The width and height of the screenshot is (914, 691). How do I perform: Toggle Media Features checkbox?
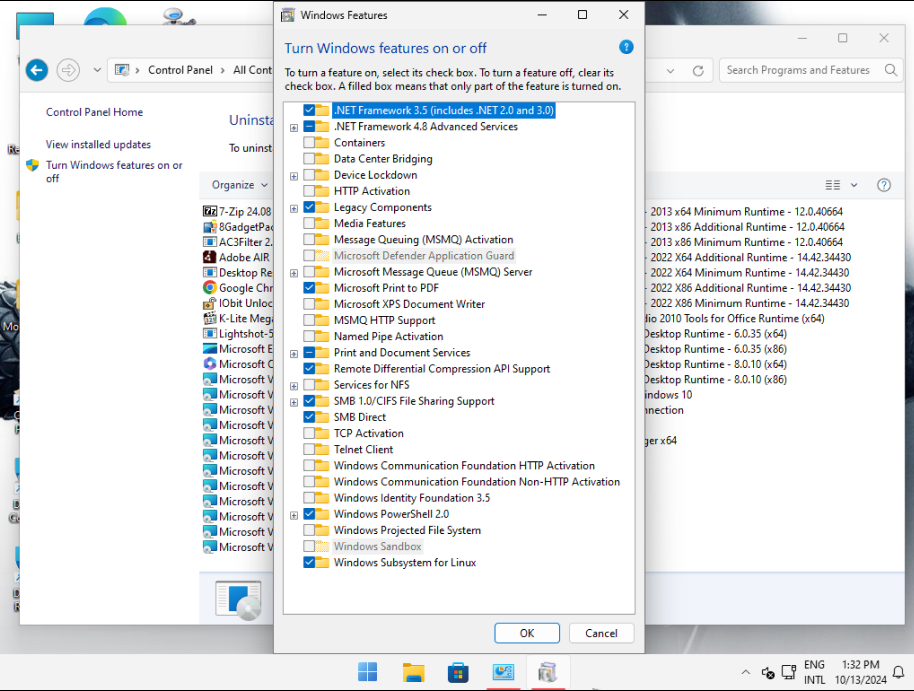point(309,223)
